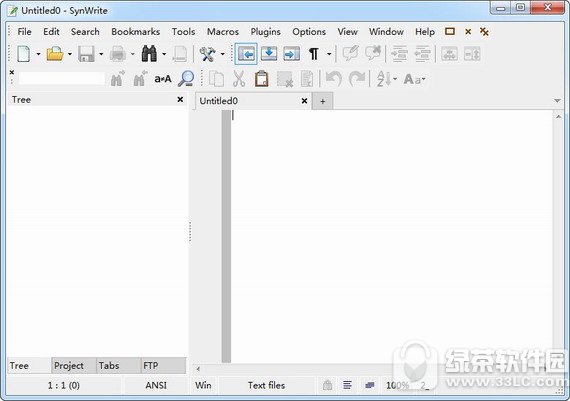The image size is (570, 401).
Task: Open the Edit menu
Action: pyautogui.click(x=51, y=32)
